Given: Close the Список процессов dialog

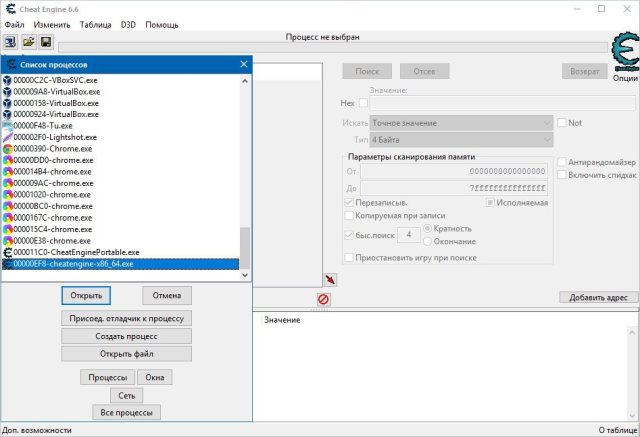Looking at the screenshot, I should pos(243,64).
